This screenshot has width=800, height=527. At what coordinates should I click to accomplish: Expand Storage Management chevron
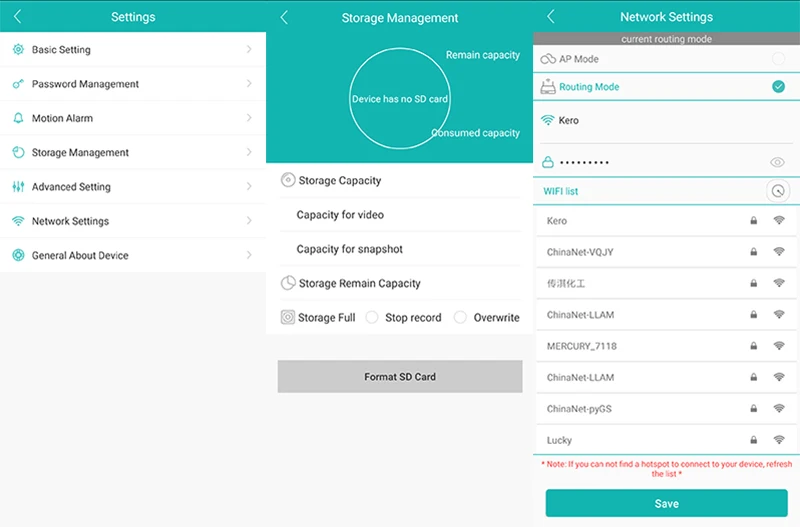click(x=249, y=152)
